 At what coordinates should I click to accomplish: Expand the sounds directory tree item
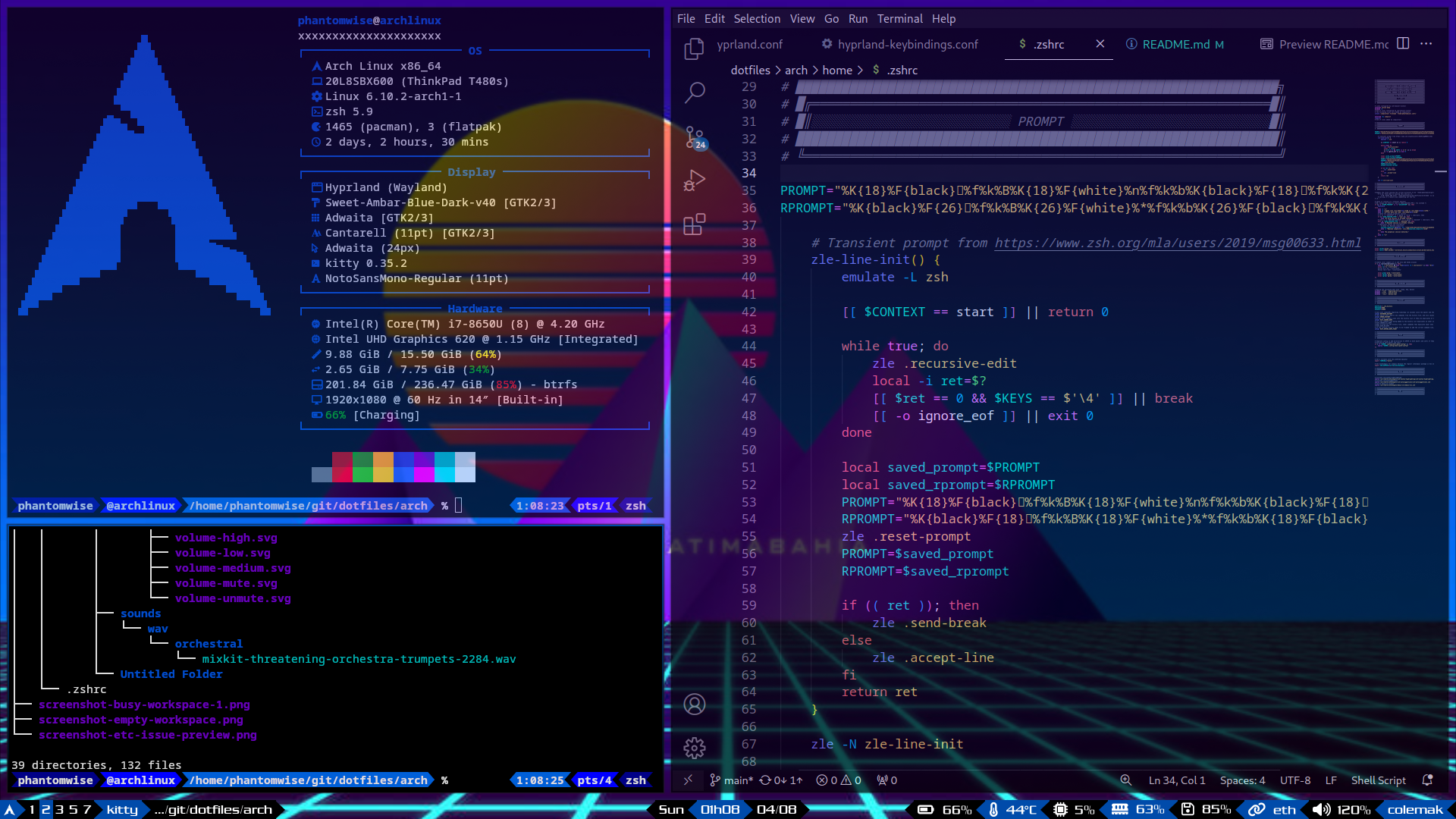point(140,613)
